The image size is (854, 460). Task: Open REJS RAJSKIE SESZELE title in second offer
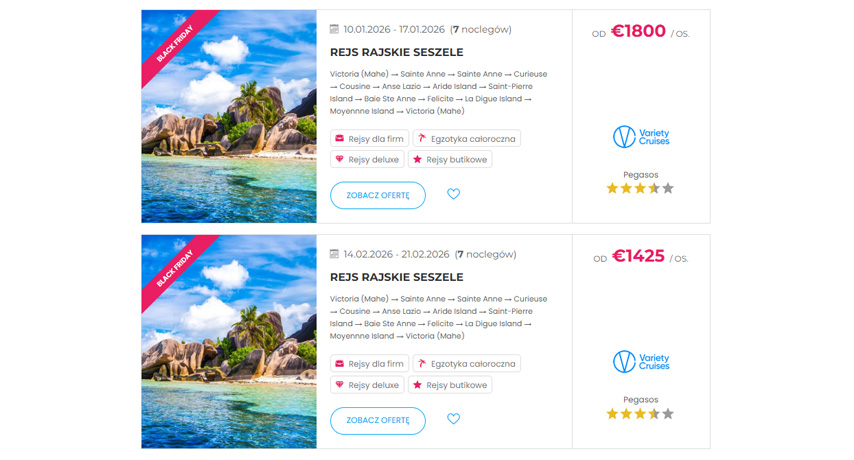396,277
